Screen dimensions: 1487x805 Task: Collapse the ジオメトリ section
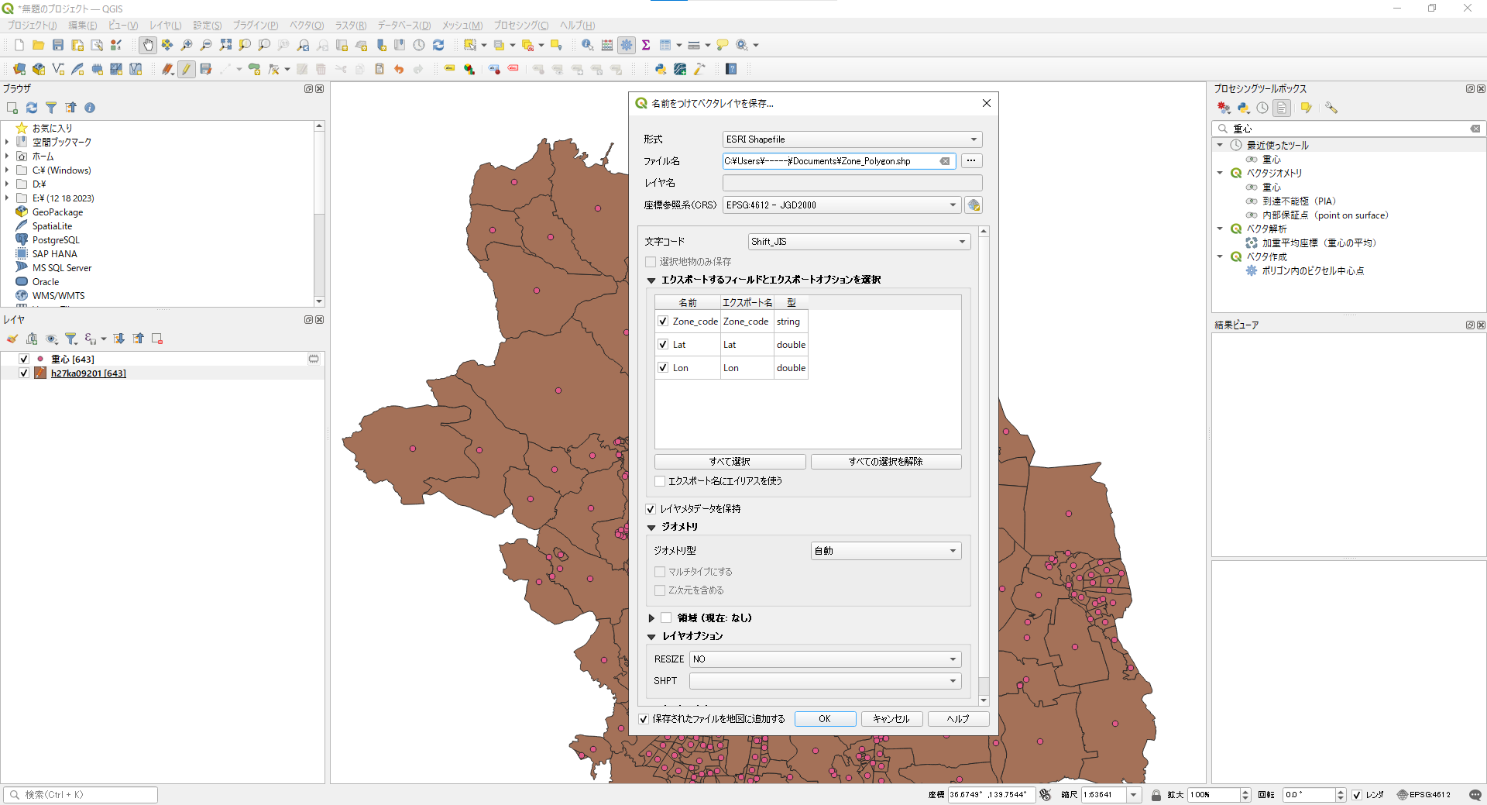[651, 526]
